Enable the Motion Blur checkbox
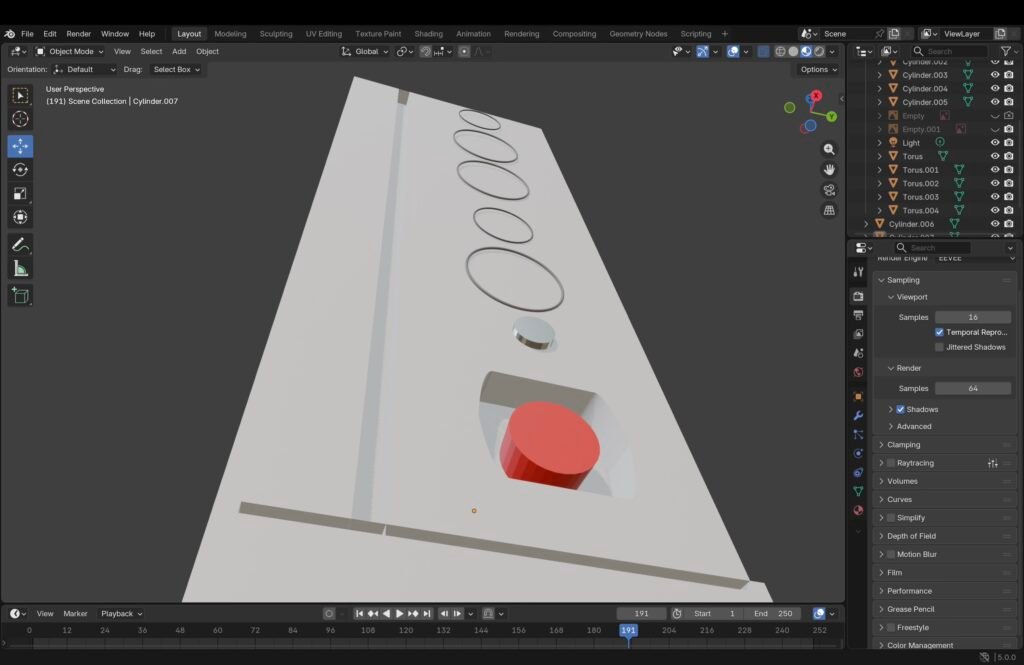The height and width of the screenshot is (665, 1024). (890, 554)
